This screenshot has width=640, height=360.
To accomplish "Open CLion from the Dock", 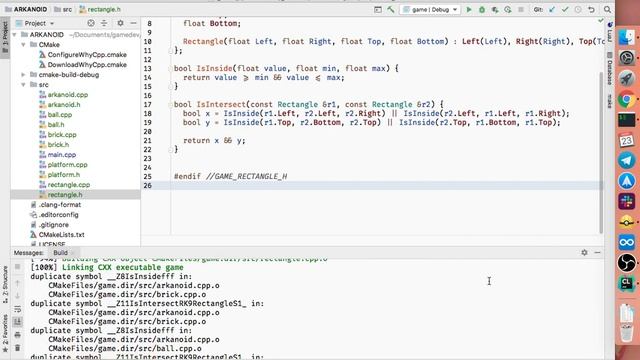I will point(627,283).
